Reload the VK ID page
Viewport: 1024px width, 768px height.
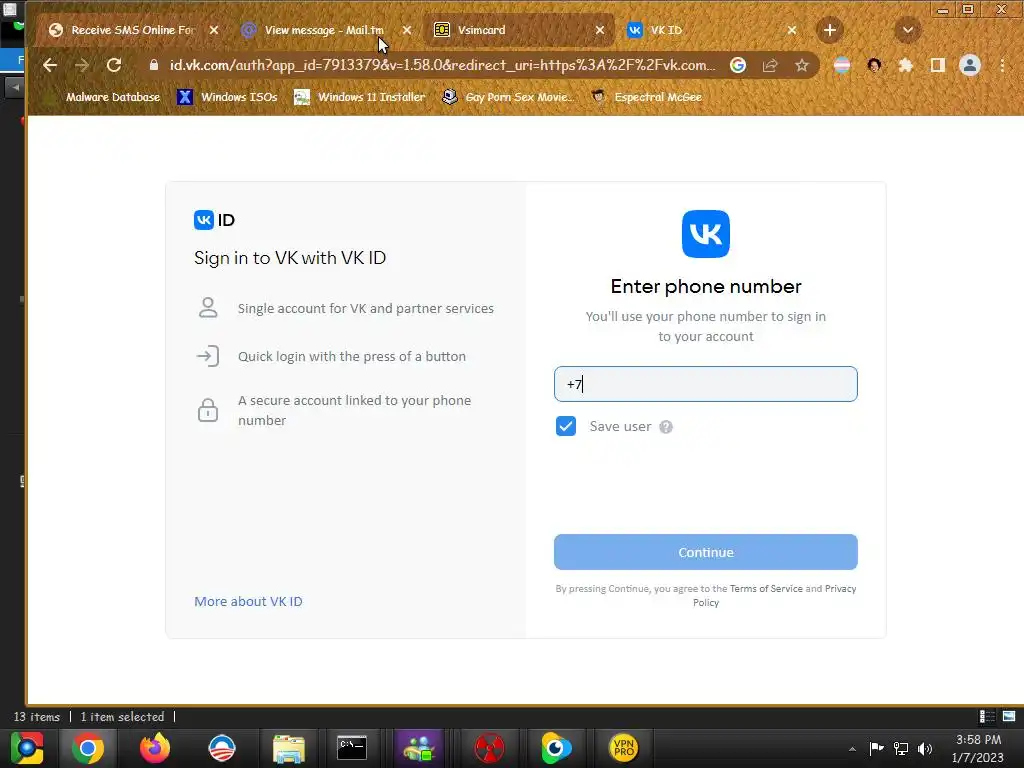point(114,65)
